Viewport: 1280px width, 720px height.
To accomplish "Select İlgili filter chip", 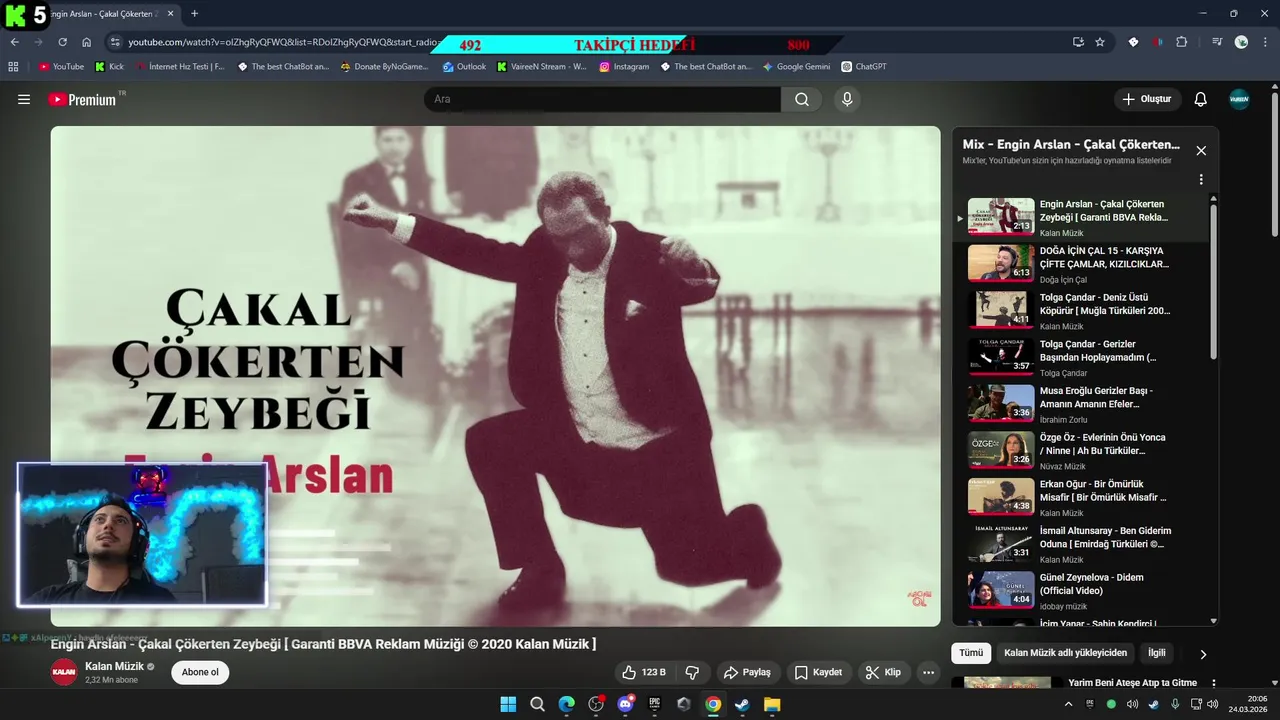I will pos(1156,653).
